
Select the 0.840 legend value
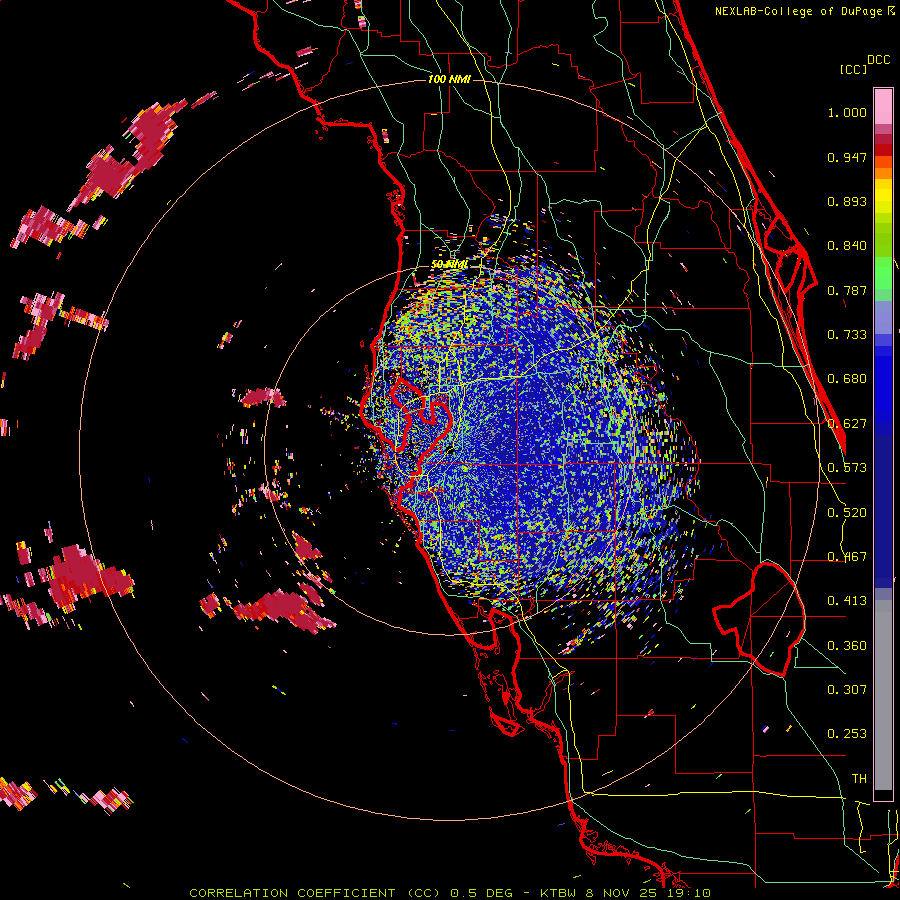click(x=847, y=246)
